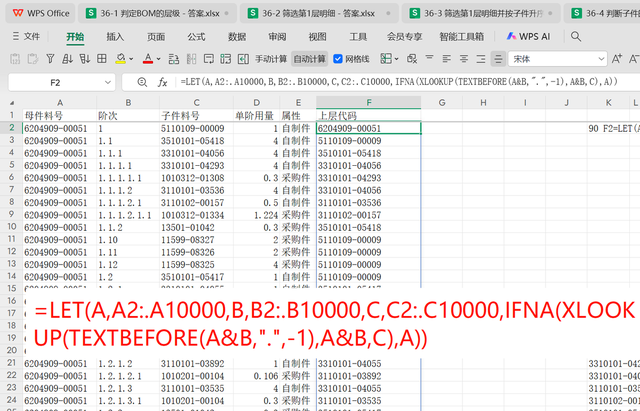Click cell containing 1.224 in column D
The image size is (640, 411).
257,215
